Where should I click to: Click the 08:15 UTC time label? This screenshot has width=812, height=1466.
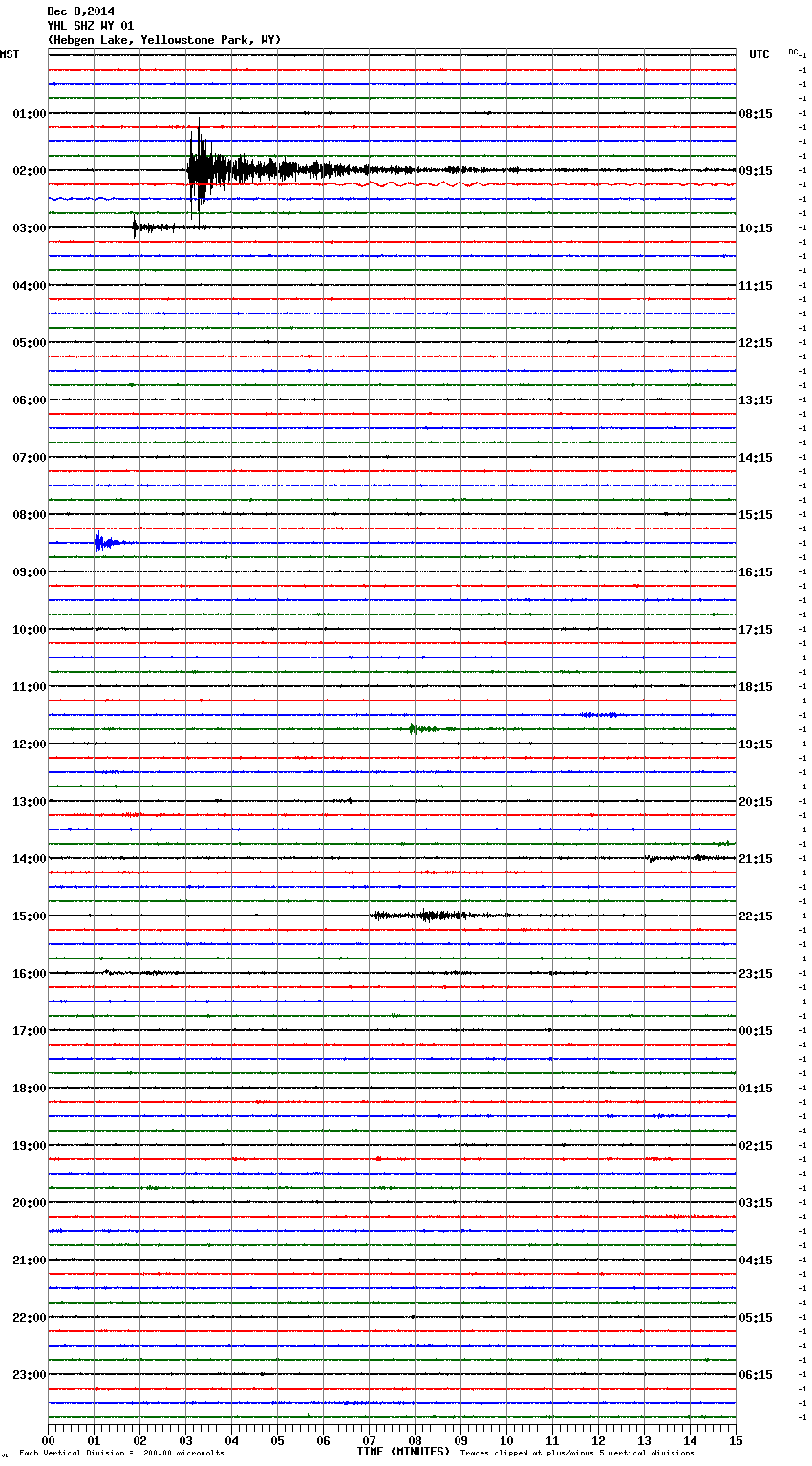[x=756, y=114]
